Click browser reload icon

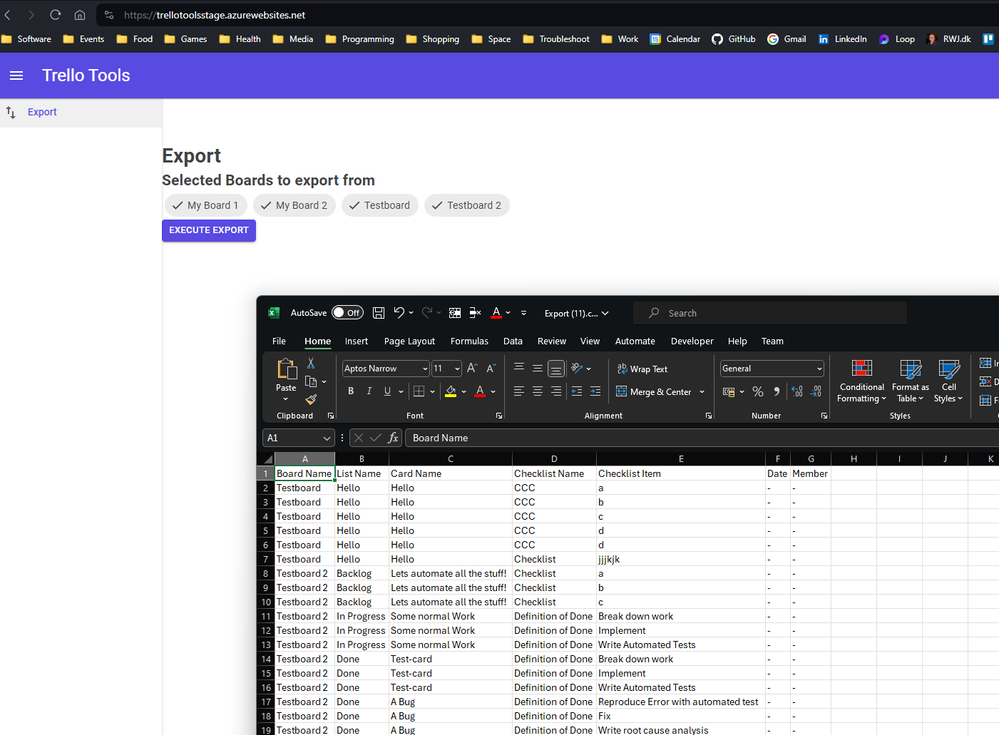click(x=55, y=15)
